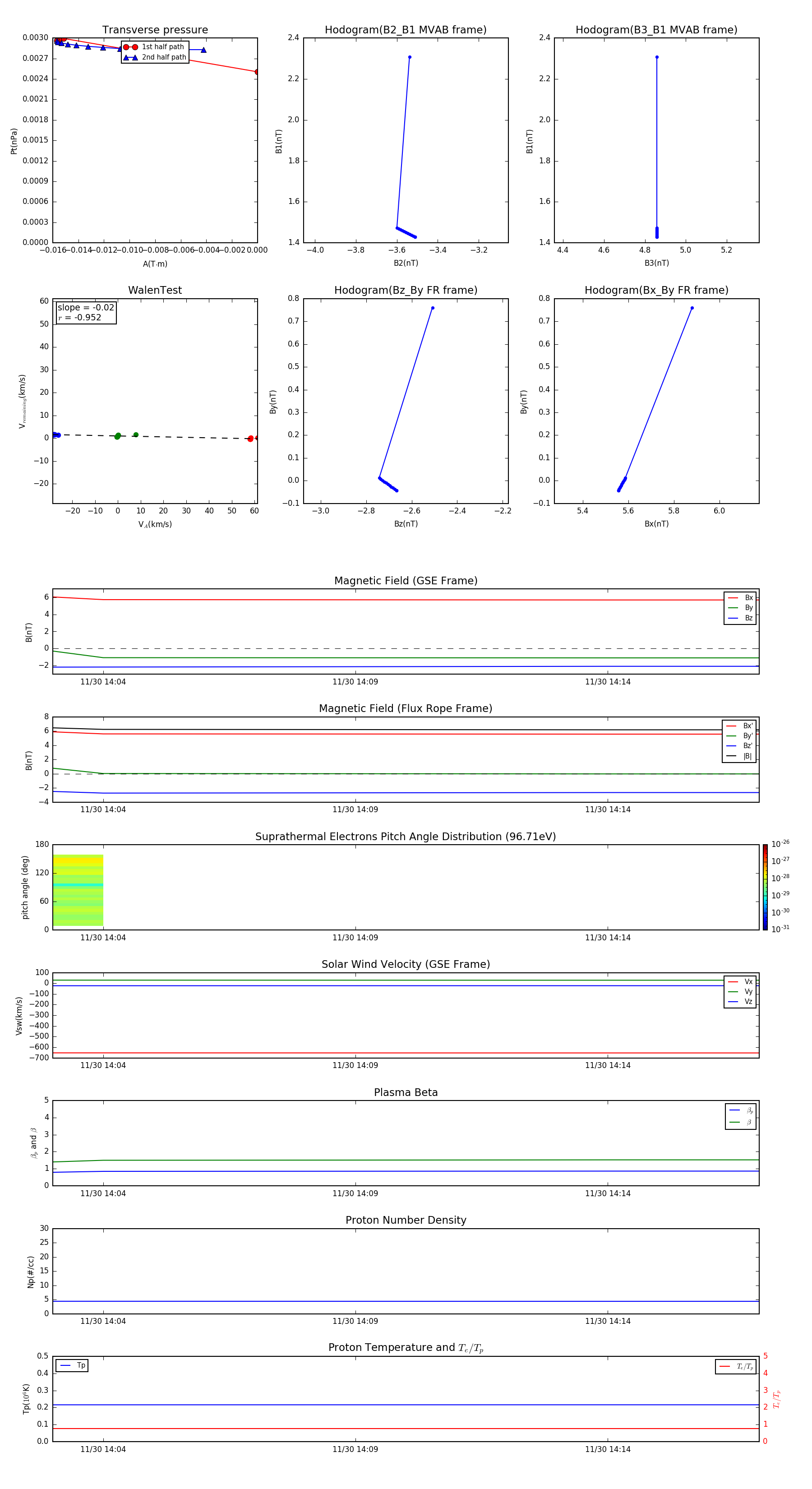Click the "B2(nT)" x-axis label
The image size is (812, 1489).
[406, 263]
